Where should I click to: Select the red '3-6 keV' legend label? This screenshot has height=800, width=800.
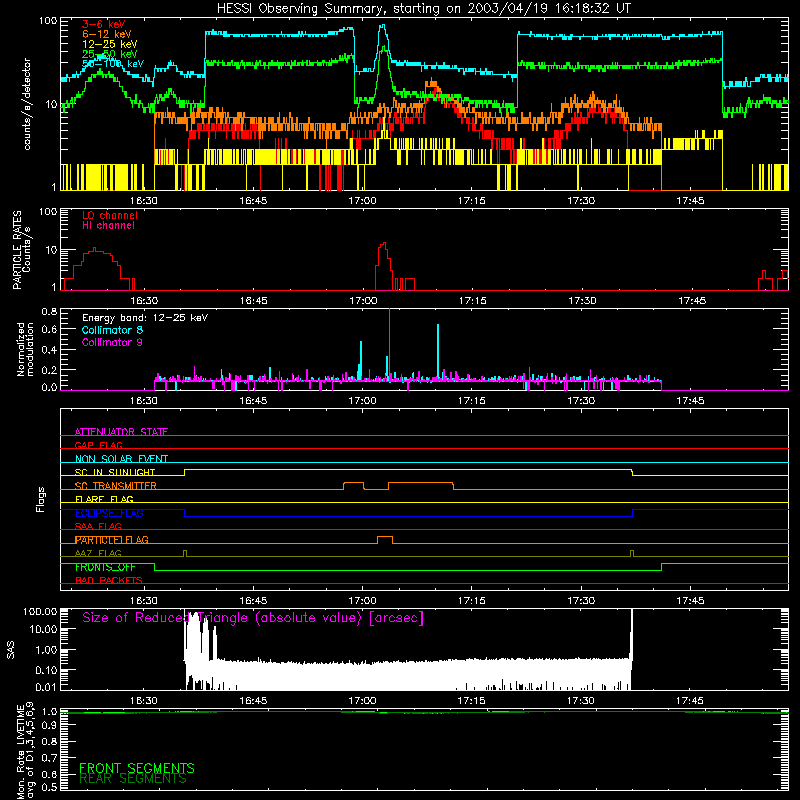point(104,24)
